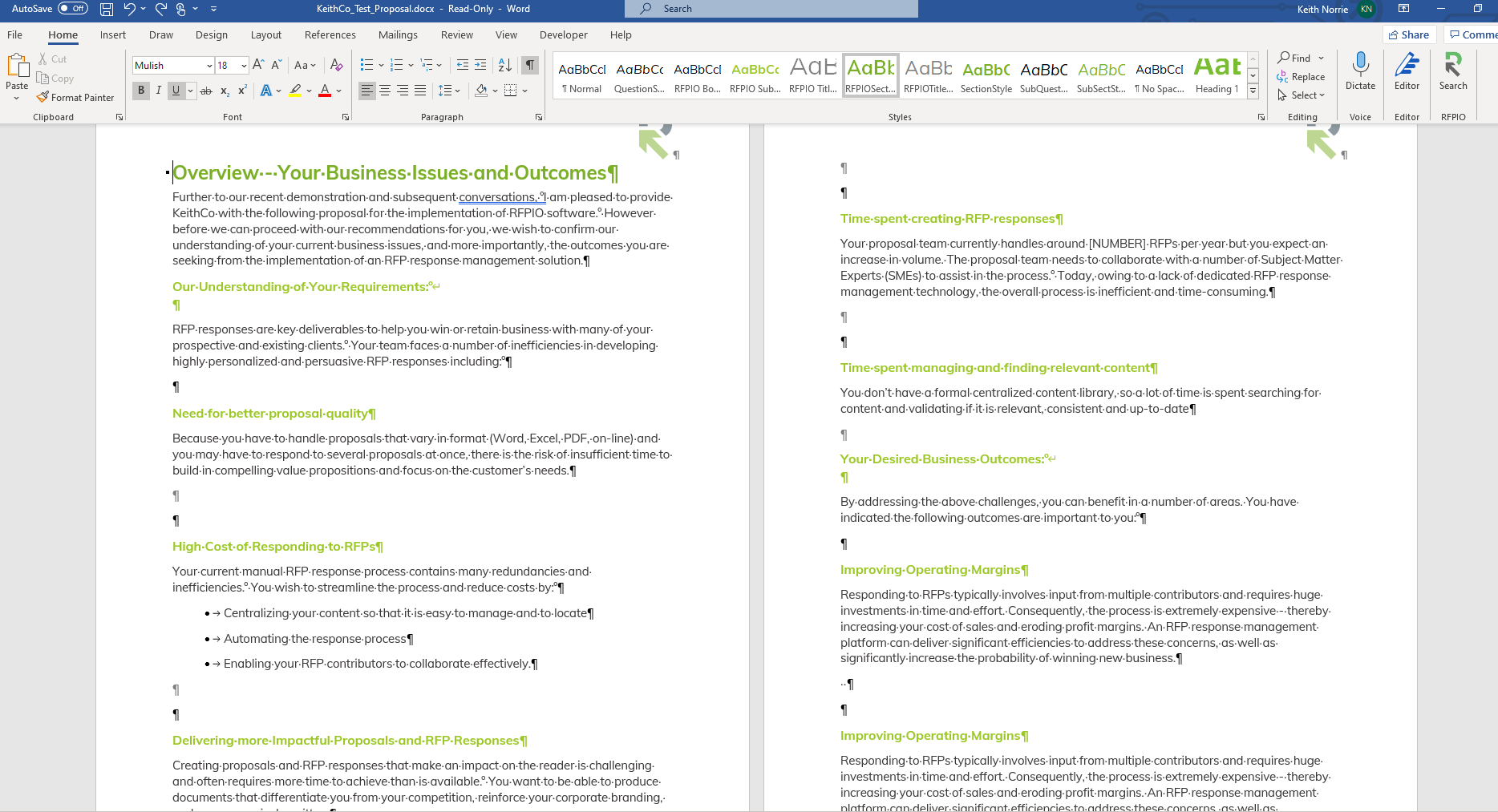Switch to the Insert tab
The height and width of the screenshot is (812, 1498).
point(113,35)
